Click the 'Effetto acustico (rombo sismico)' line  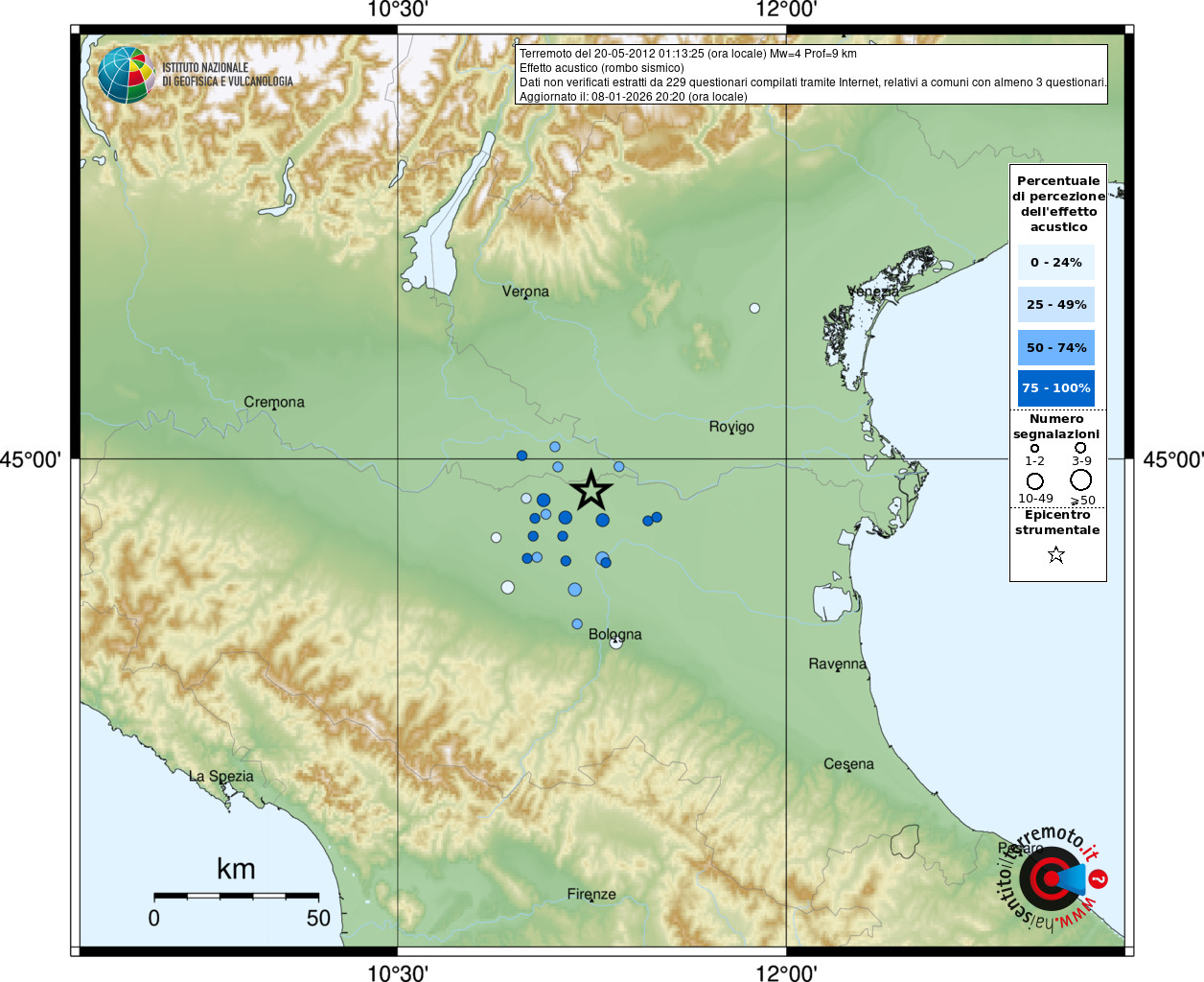tap(602, 68)
